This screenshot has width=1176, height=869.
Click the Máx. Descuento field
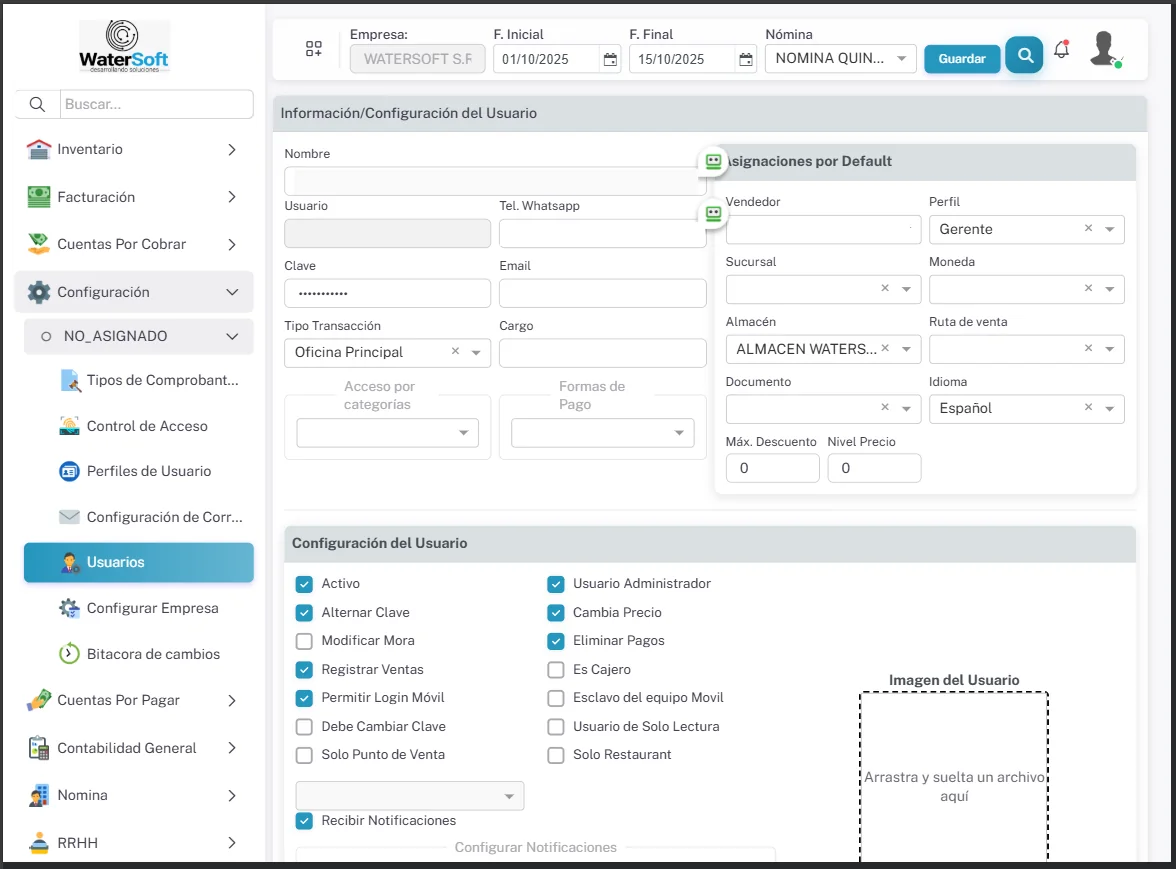[772, 468]
